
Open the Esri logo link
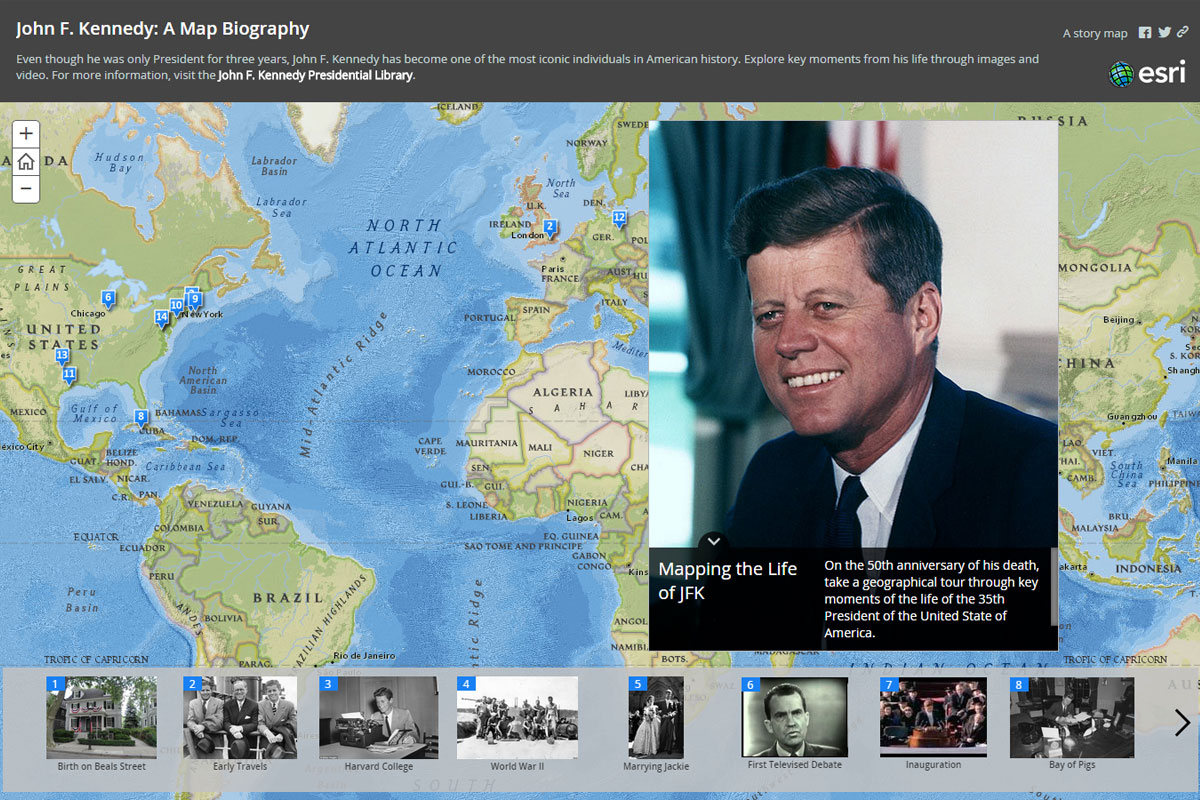point(1147,73)
